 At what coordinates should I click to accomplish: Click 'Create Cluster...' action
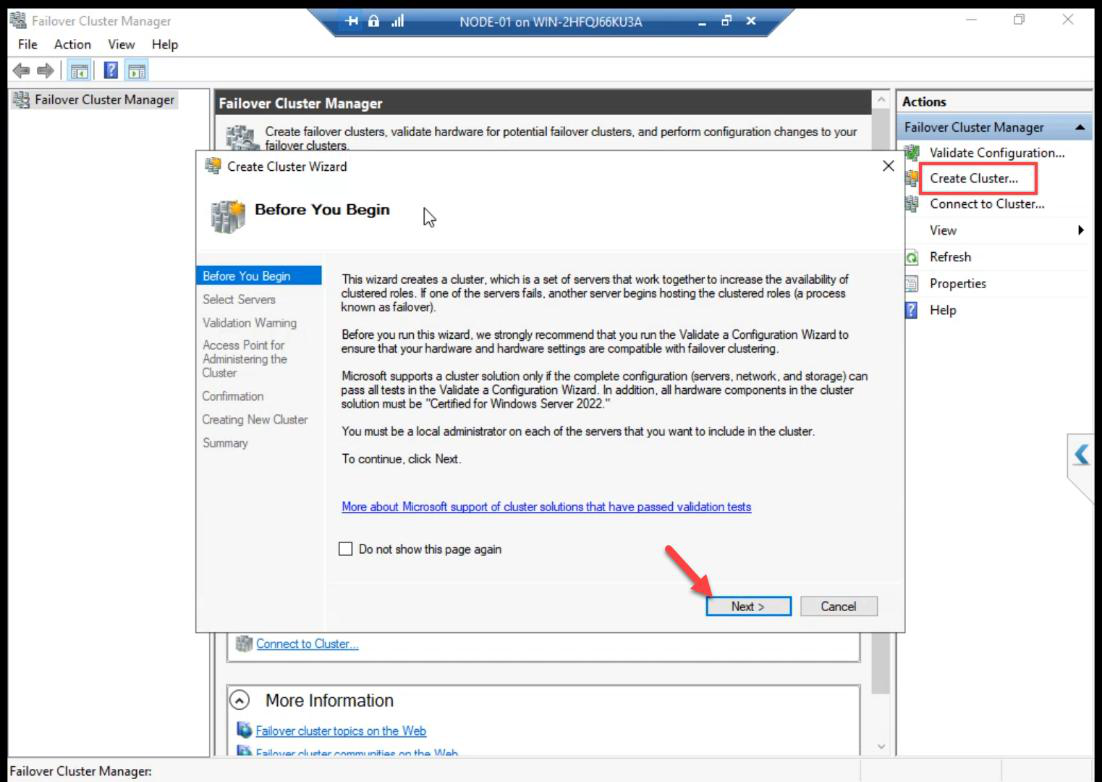973,178
